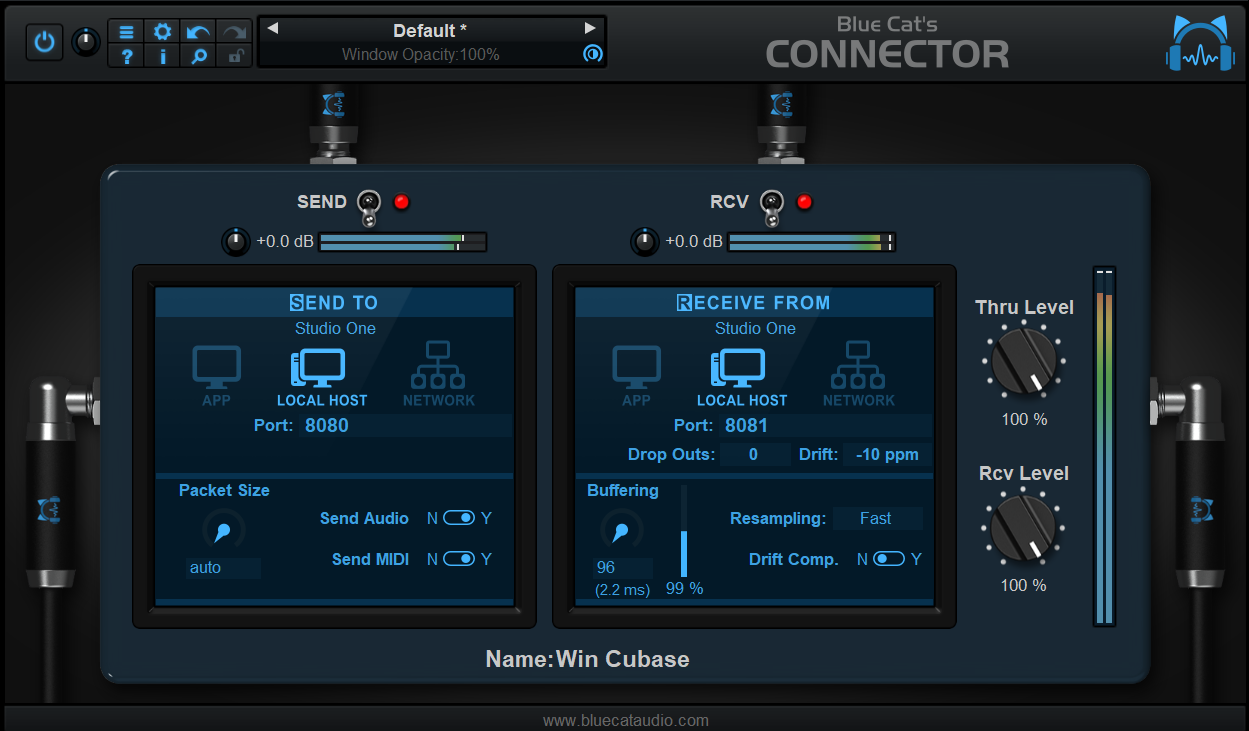Viewport: 1249px width, 731px height.
Task: Click the Buffering knob
Action: click(621, 531)
